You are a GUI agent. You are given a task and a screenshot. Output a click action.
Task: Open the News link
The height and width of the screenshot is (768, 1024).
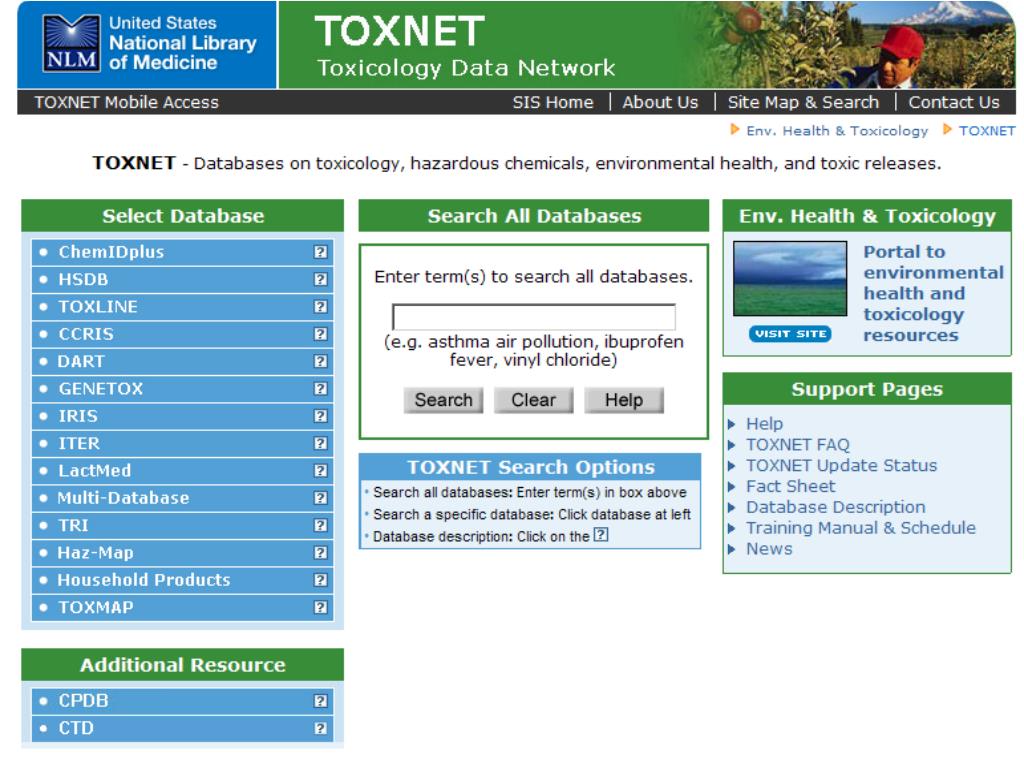click(x=769, y=549)
